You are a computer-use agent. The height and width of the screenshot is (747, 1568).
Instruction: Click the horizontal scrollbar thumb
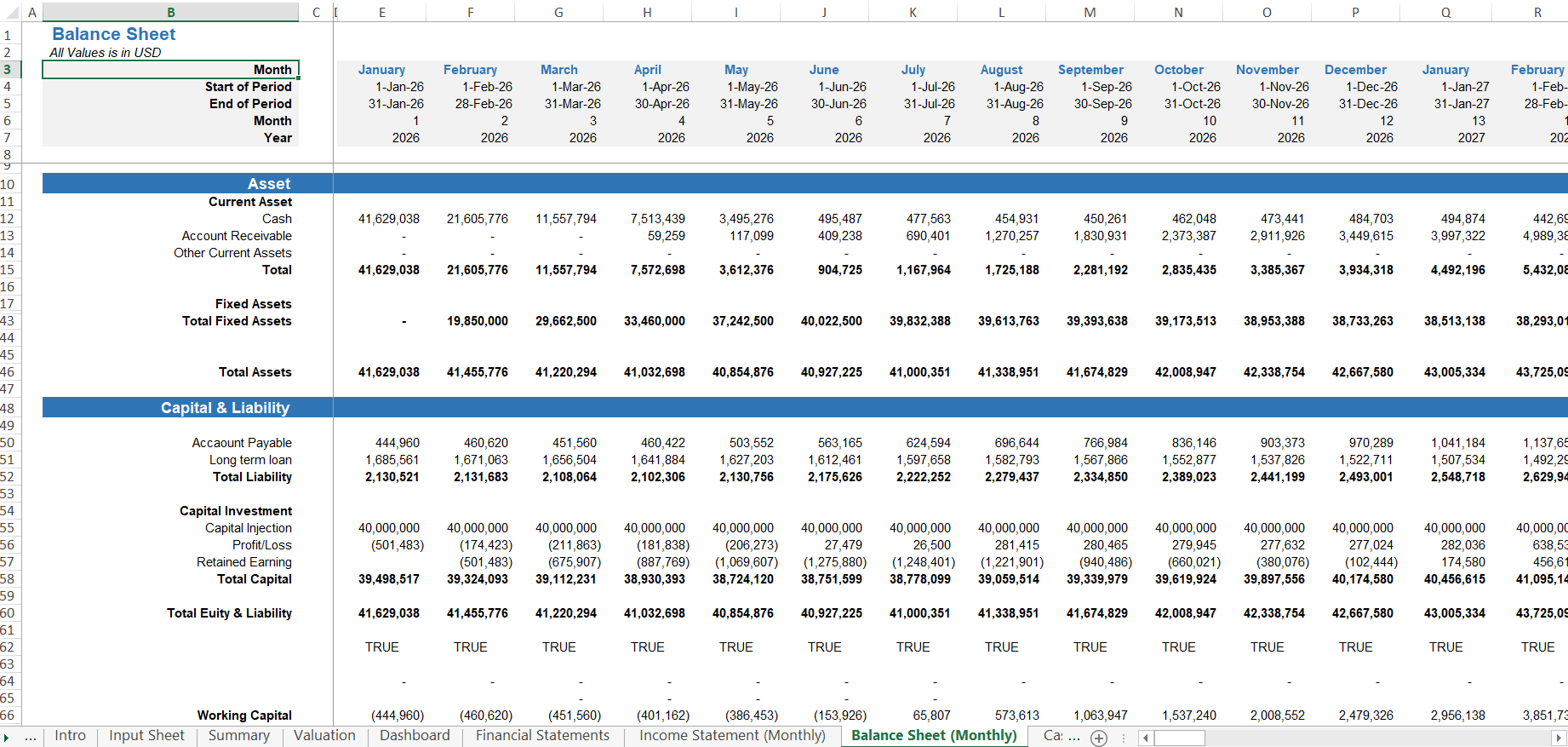pos(1179,738)
